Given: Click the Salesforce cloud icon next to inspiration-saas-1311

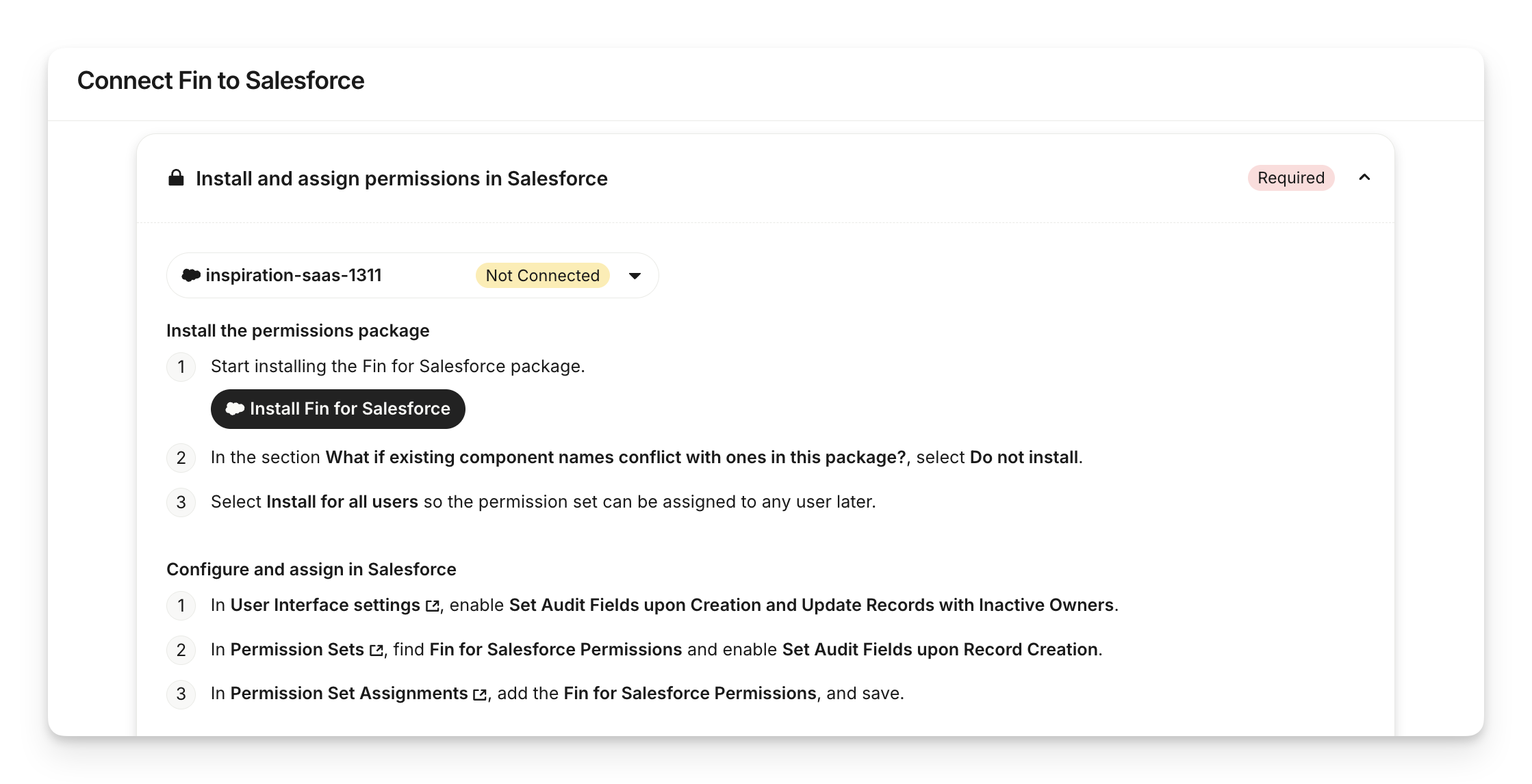Looking at the screenshot, I should 191,275.
